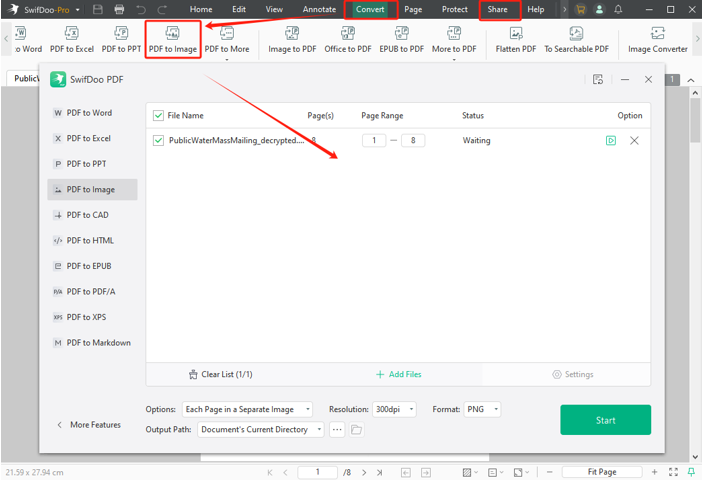The width and height of the screenshot is (702, 480).
Task: Open the user account icon
Action: [x=599, y=9]
